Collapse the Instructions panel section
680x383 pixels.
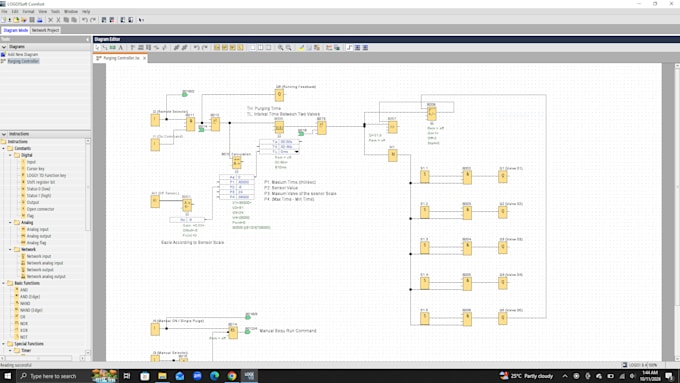(x=4, y=134)
